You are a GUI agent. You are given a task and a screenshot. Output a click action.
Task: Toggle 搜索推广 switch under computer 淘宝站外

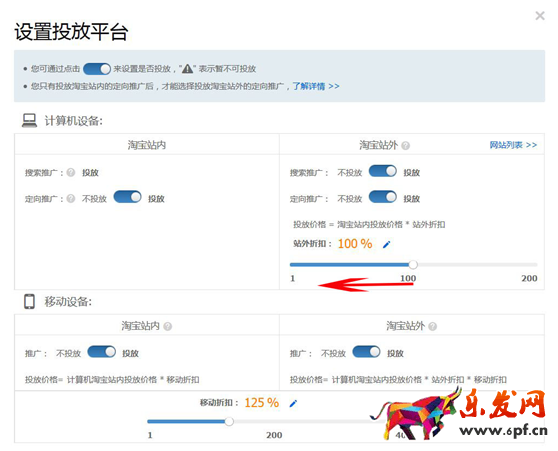[x=383, y=171]
